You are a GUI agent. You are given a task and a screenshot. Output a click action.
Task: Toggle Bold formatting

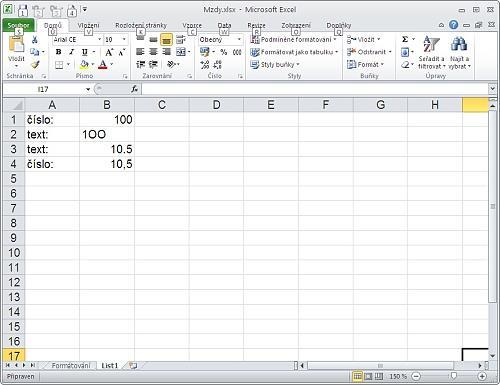[x=59, y=52]
